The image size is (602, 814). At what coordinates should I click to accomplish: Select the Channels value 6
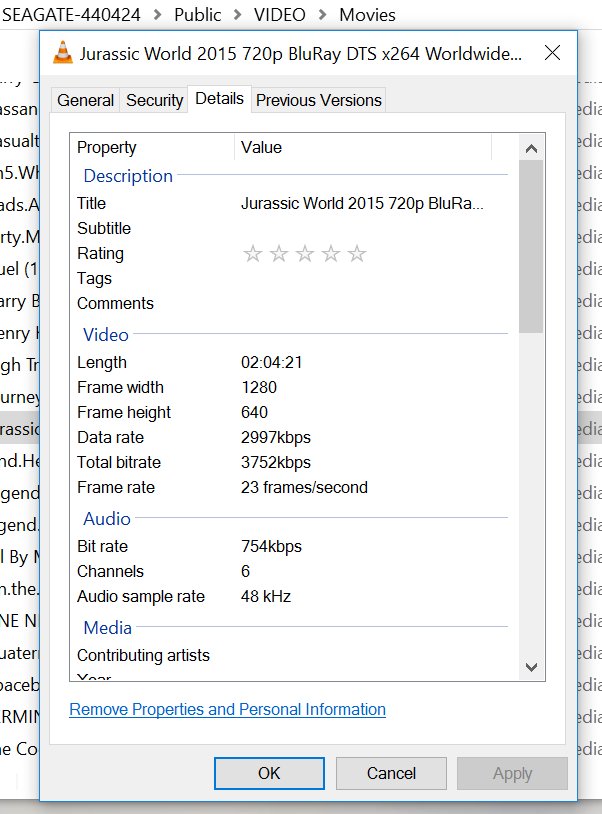pyautogui.click(x=245, y=572)
